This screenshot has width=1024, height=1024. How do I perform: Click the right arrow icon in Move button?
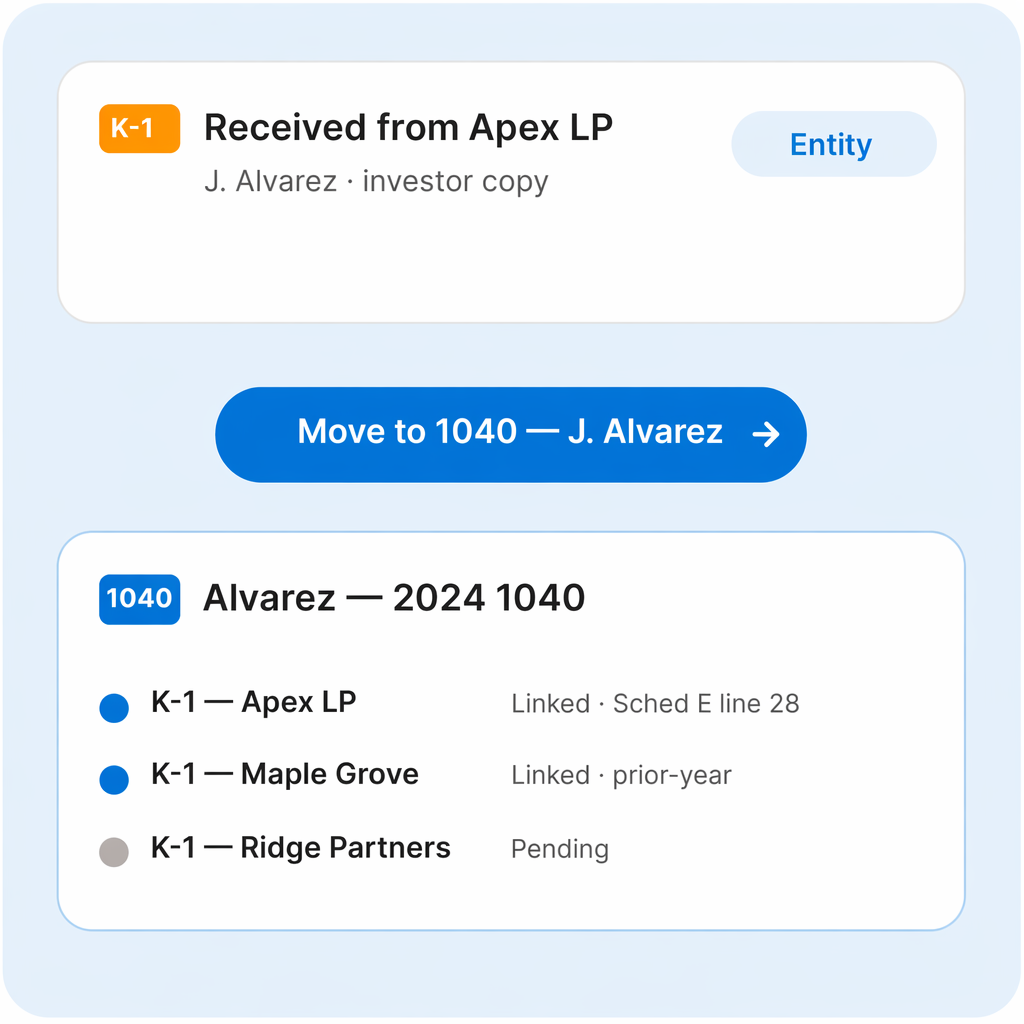(766, 434)
